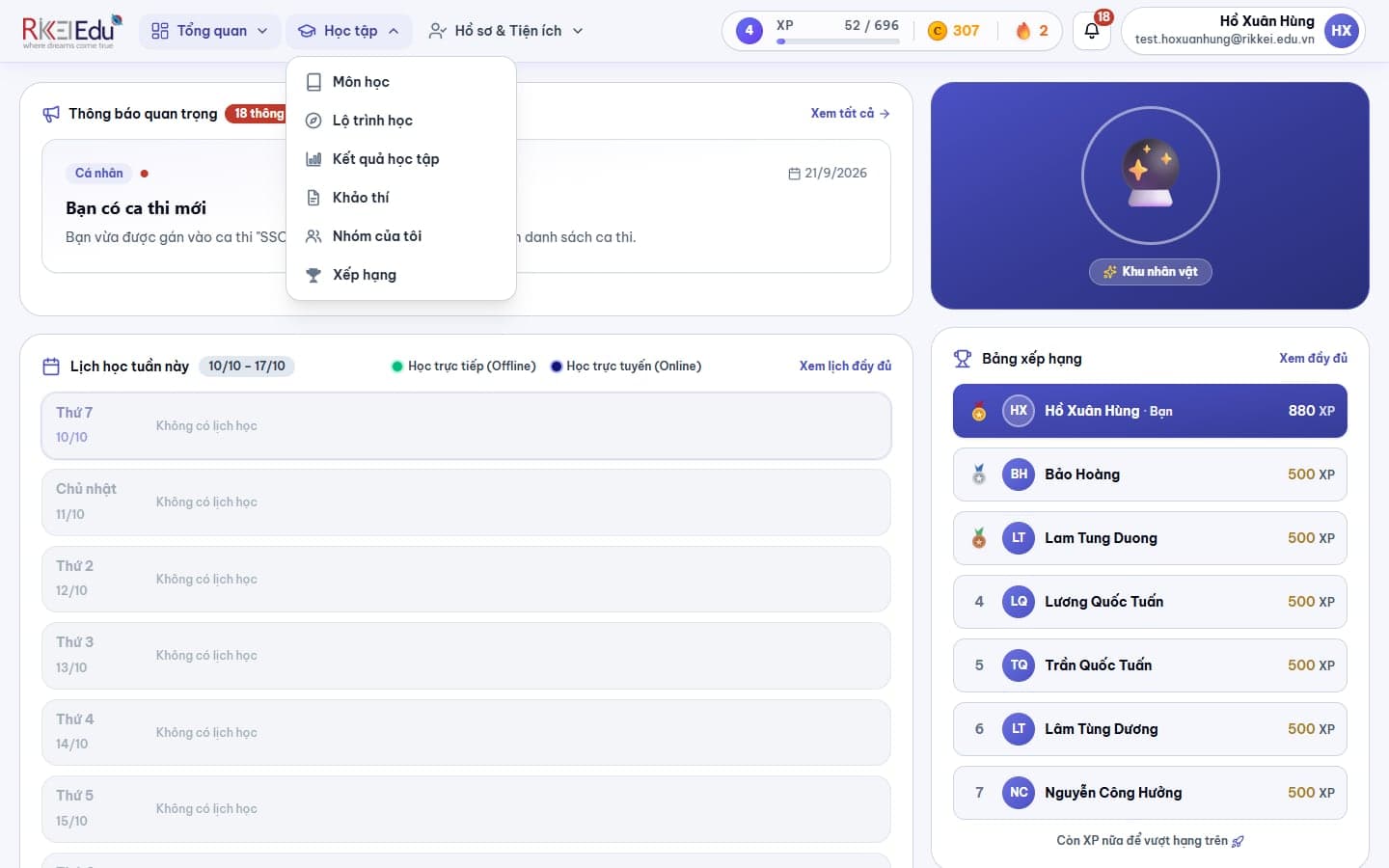Expand the Hồ sơ & Tiện ích dropdown
The image size is (1389, 868).
506,31
